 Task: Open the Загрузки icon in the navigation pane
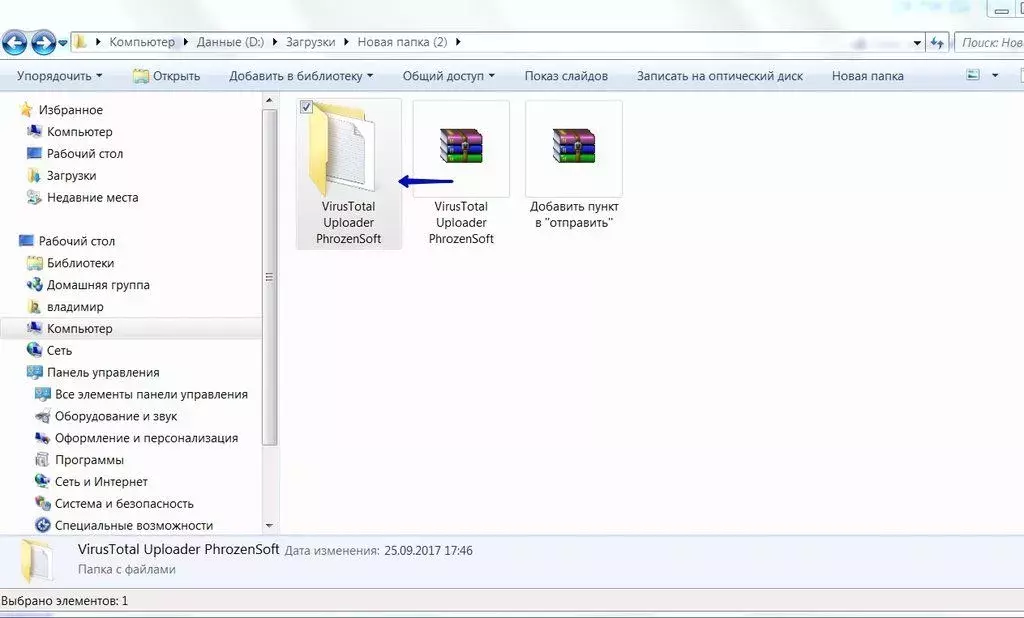35,175
